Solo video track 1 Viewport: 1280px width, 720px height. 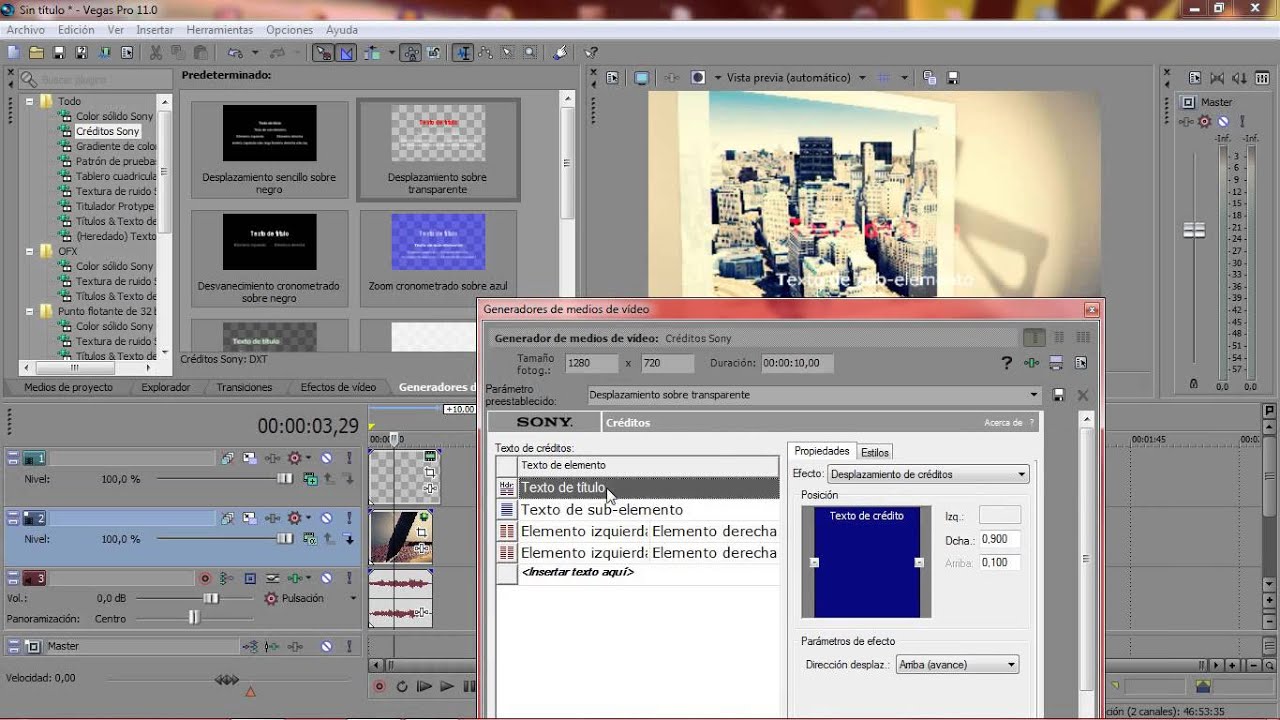pyautogui.click(x=348, y=458)
